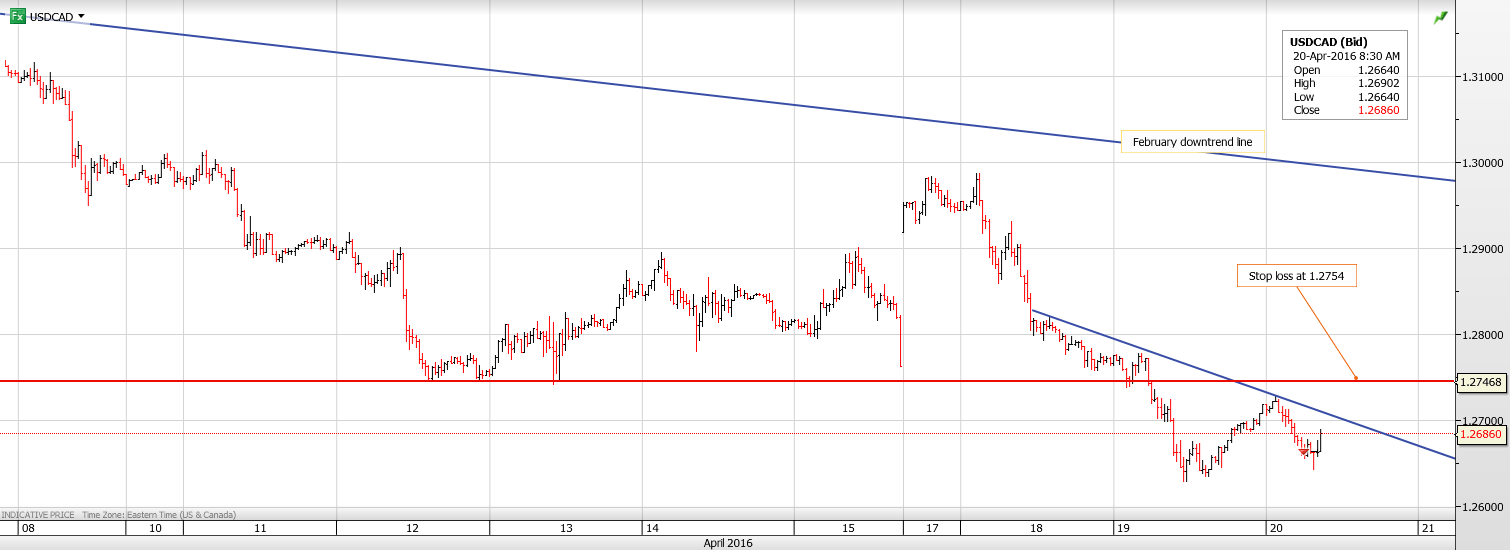Screen dimensions: 1510x550
Task: Click the 1.30000 price axis level
Action: tap(1481, 162)
